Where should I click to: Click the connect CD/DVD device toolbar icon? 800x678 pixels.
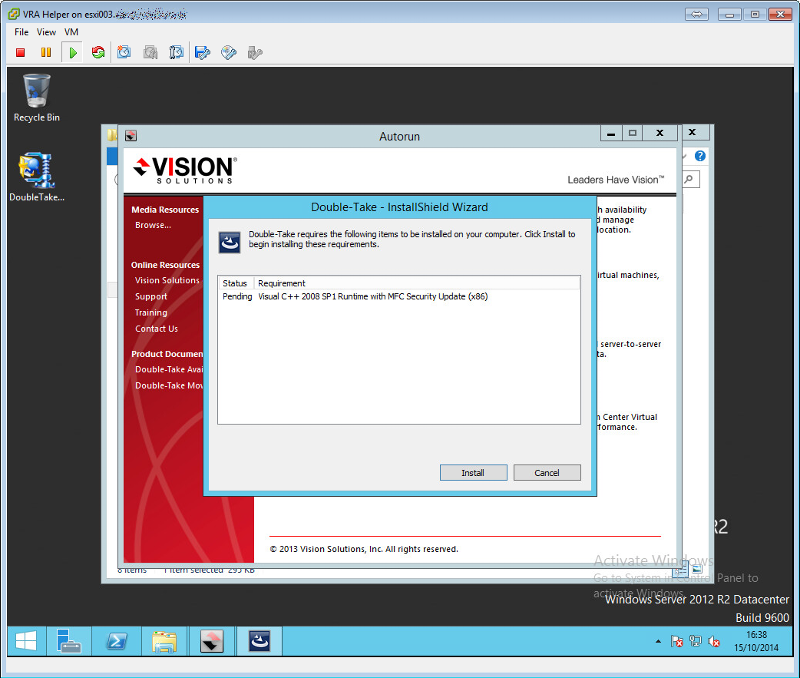229,53
